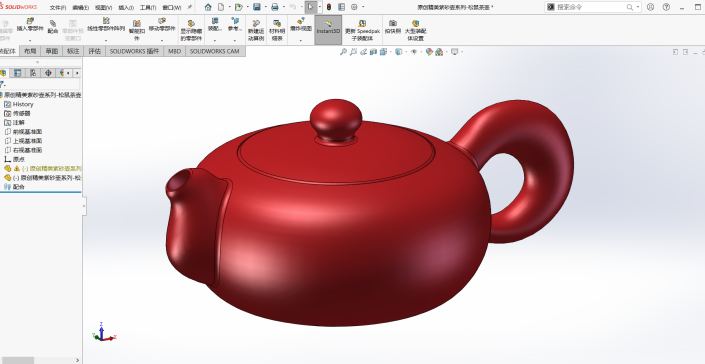Open the 视图(V) View menu
705x364 pixels.
click(104, 8)
